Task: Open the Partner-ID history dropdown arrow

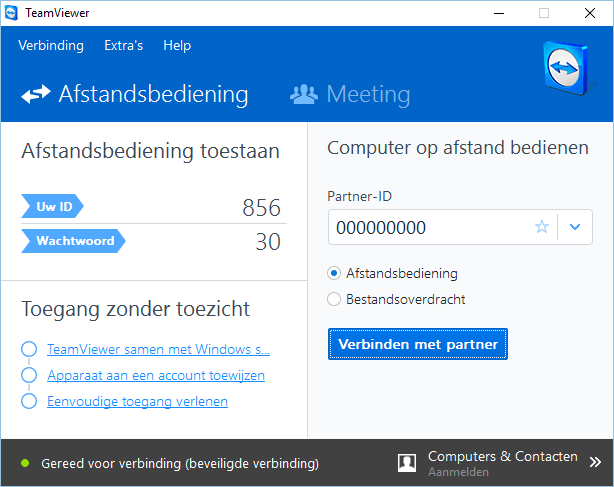Action: coord(575,227)
